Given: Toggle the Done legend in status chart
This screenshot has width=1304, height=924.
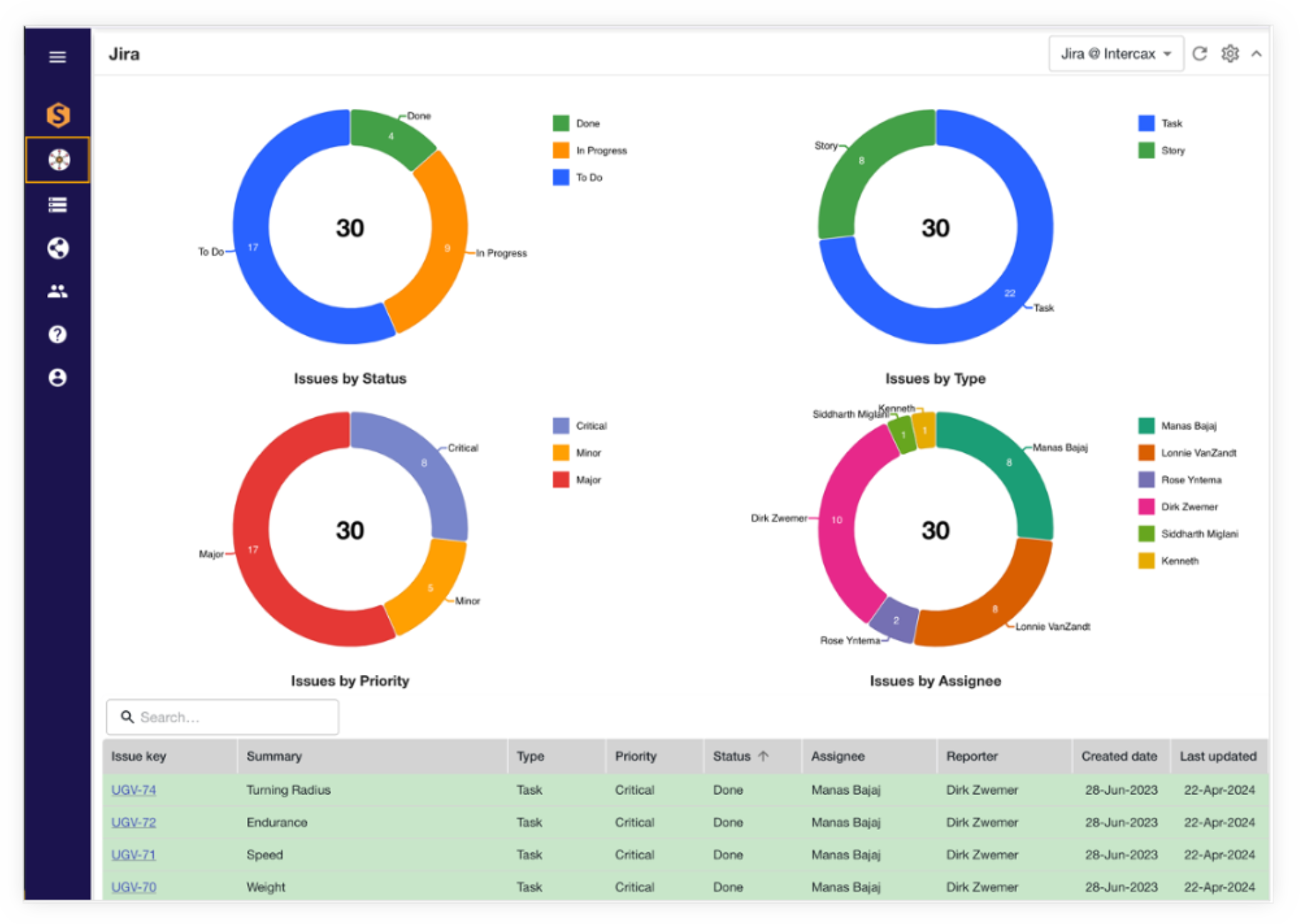Looking at the screenshot, I should (577, 123).
